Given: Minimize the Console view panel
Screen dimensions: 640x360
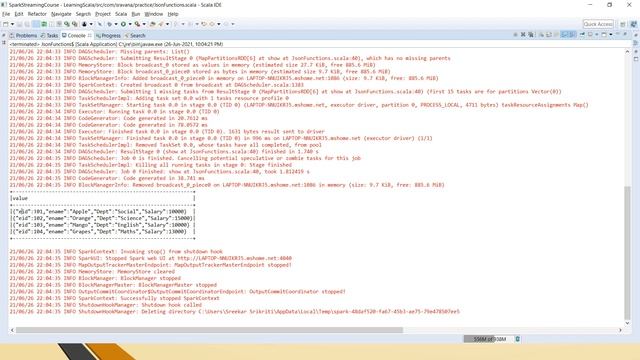Looking at the screenshot, I should click(x=618, y=34).
